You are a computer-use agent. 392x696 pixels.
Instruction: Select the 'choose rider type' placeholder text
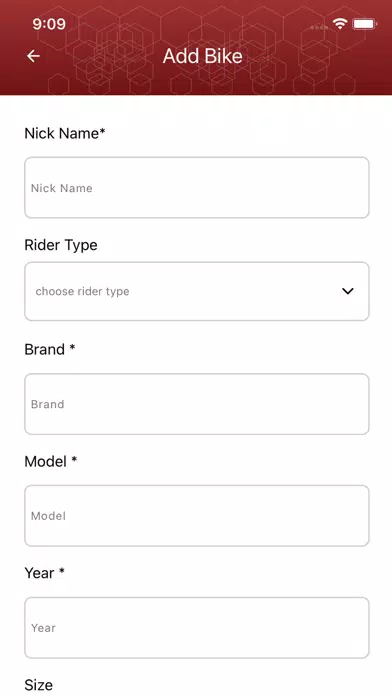83,292
